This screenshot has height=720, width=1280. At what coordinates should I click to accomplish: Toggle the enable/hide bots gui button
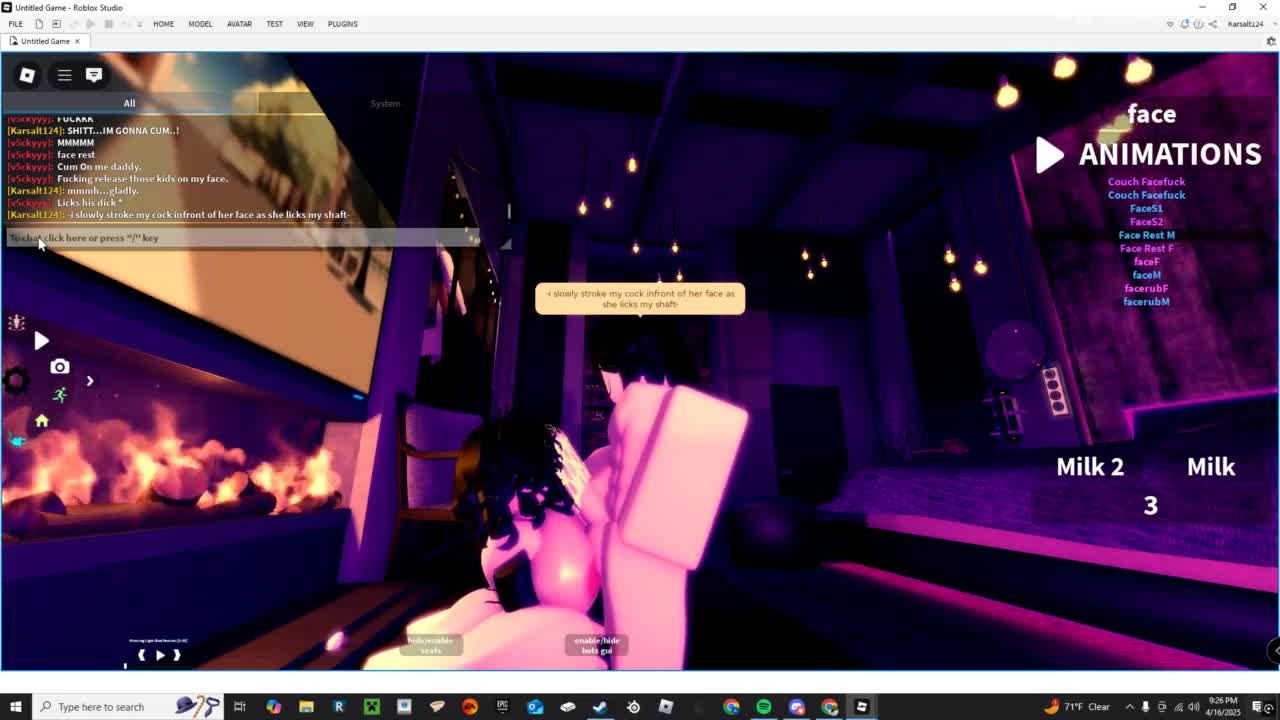click(x=597, y=645)
